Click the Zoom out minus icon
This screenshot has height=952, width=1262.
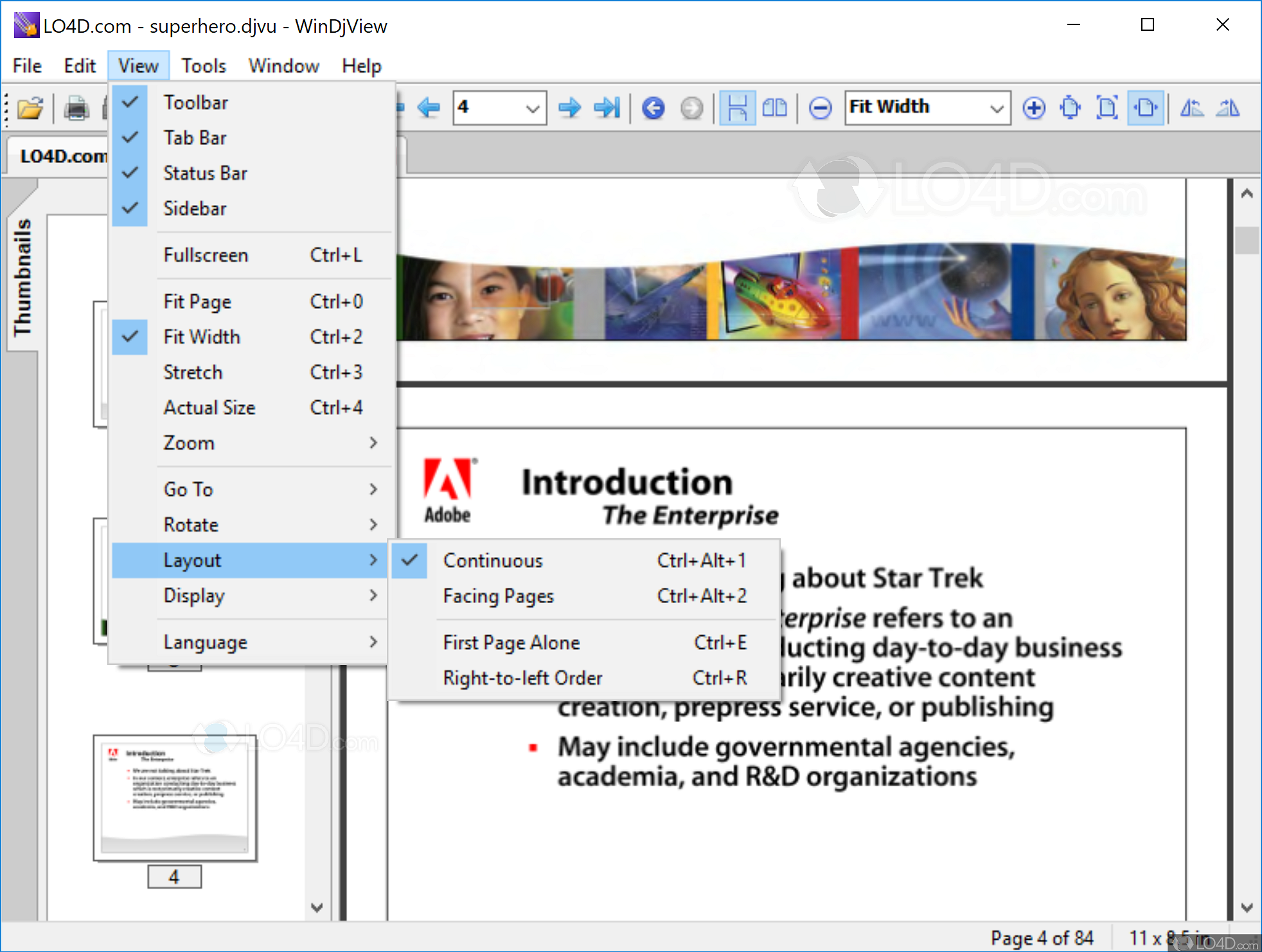820,107
